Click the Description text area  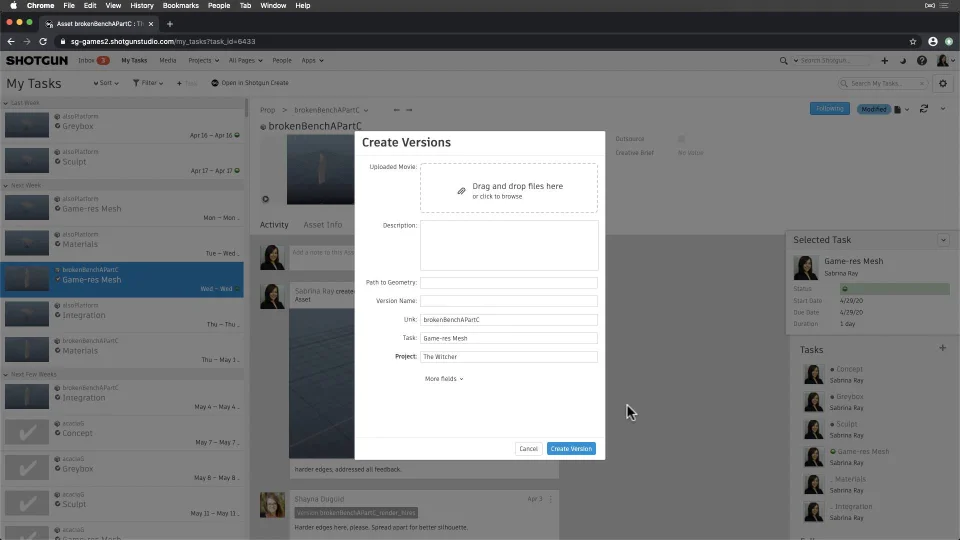pyautogui.click(x=509, y=246)
